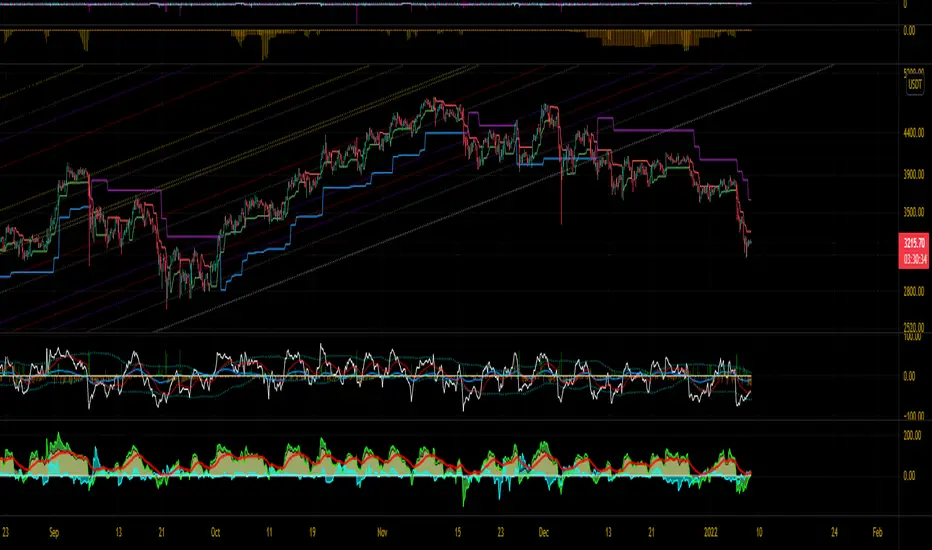
Task: Click the 4400.00 price axis label
Action: coord(914,133)
